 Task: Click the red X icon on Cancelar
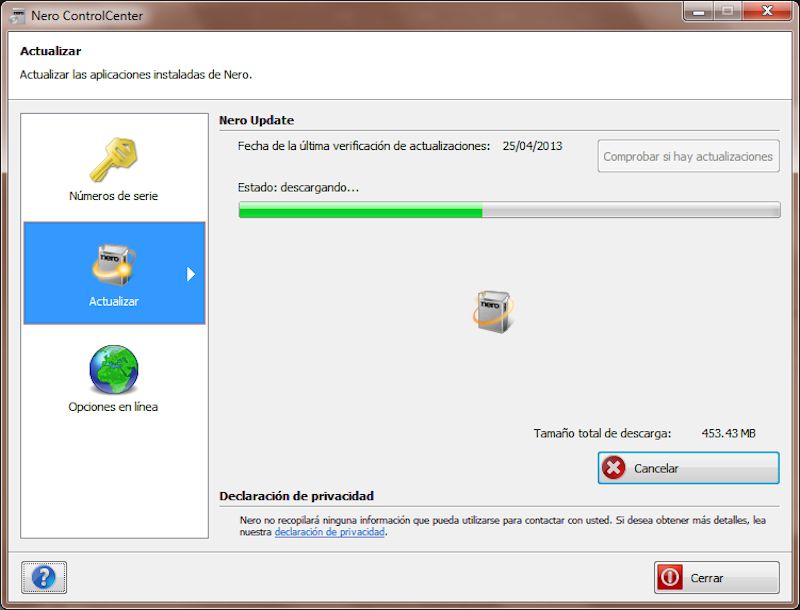613,468
